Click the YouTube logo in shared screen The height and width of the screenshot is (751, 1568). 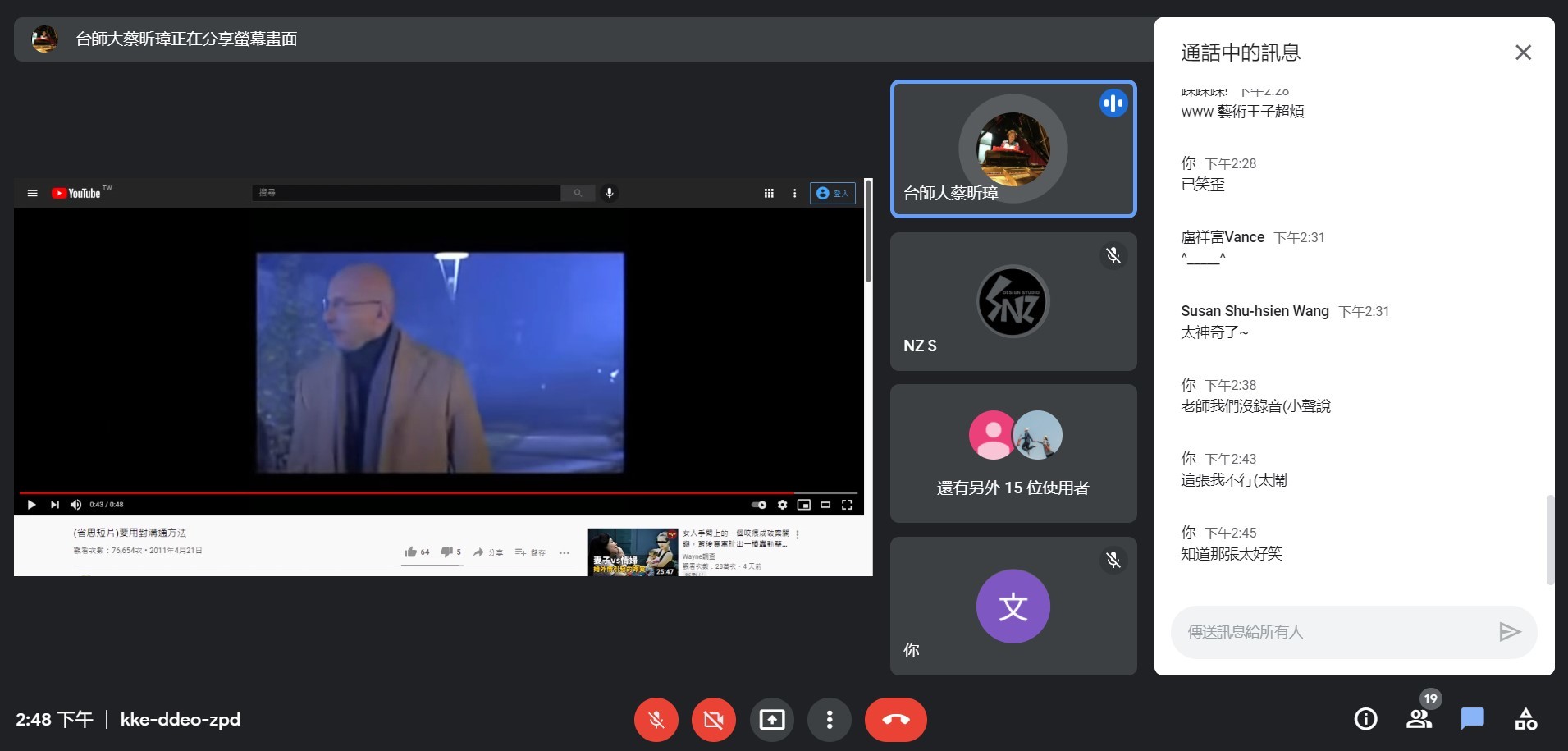pyautogui.click(x=76, y=193)
